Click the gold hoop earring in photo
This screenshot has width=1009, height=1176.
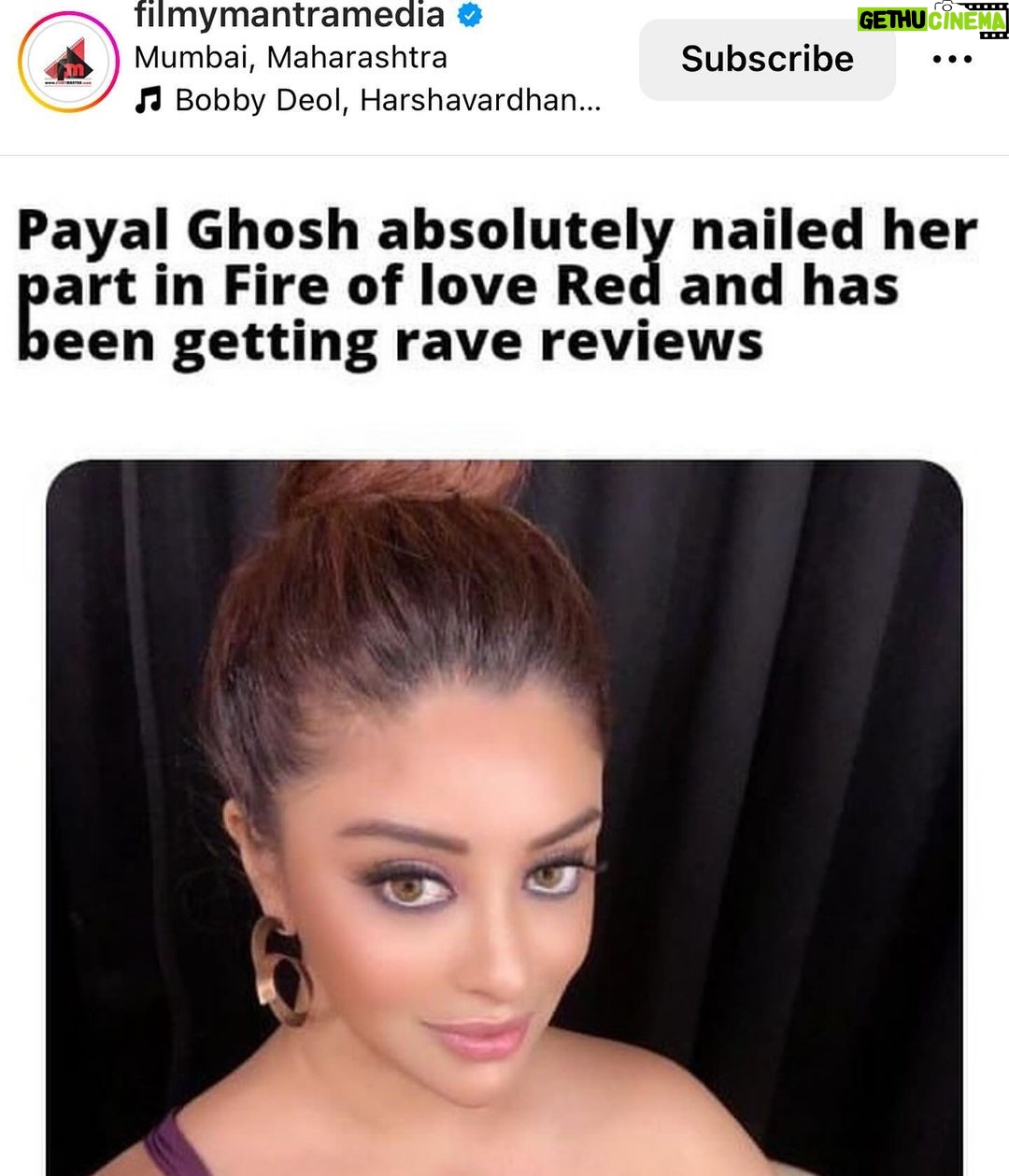click(280, 971)
